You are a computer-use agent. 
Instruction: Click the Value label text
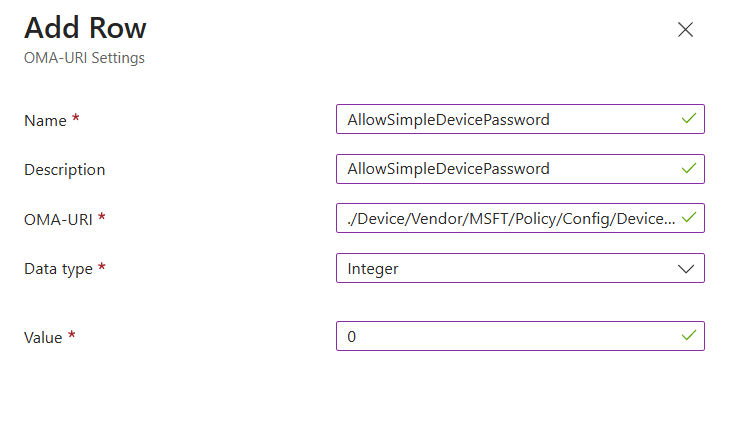click(x=43, y=338)
